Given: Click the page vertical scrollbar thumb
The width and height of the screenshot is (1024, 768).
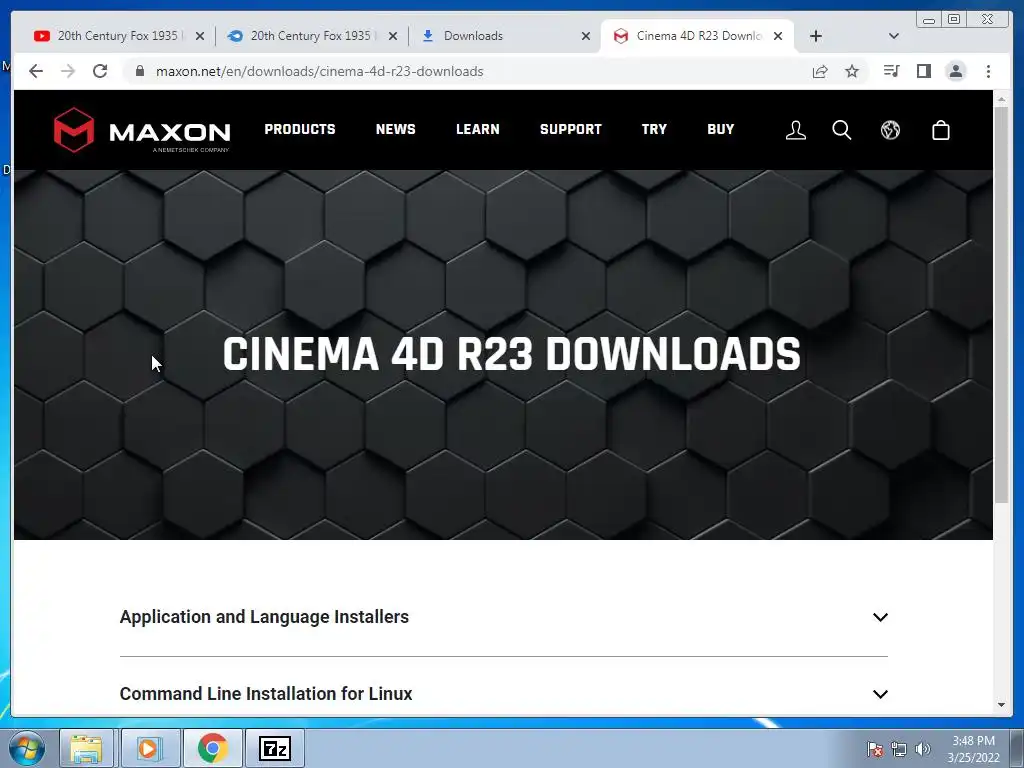Looking at the screenshot, I should [1001, 304].
